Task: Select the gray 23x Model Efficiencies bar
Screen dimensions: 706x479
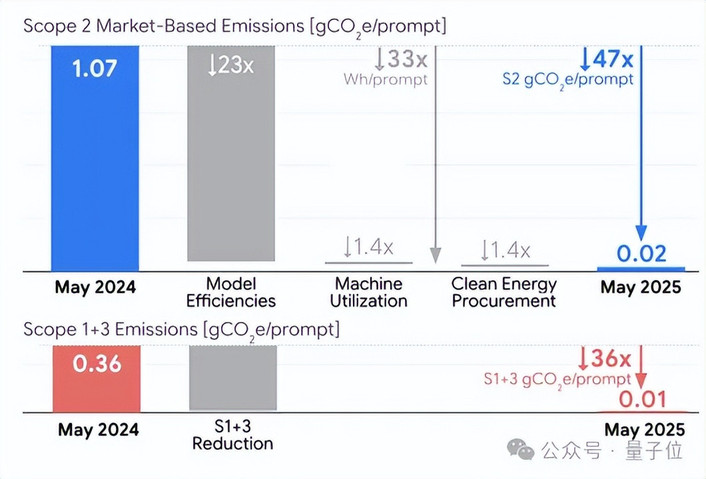Action: [231, 154]
